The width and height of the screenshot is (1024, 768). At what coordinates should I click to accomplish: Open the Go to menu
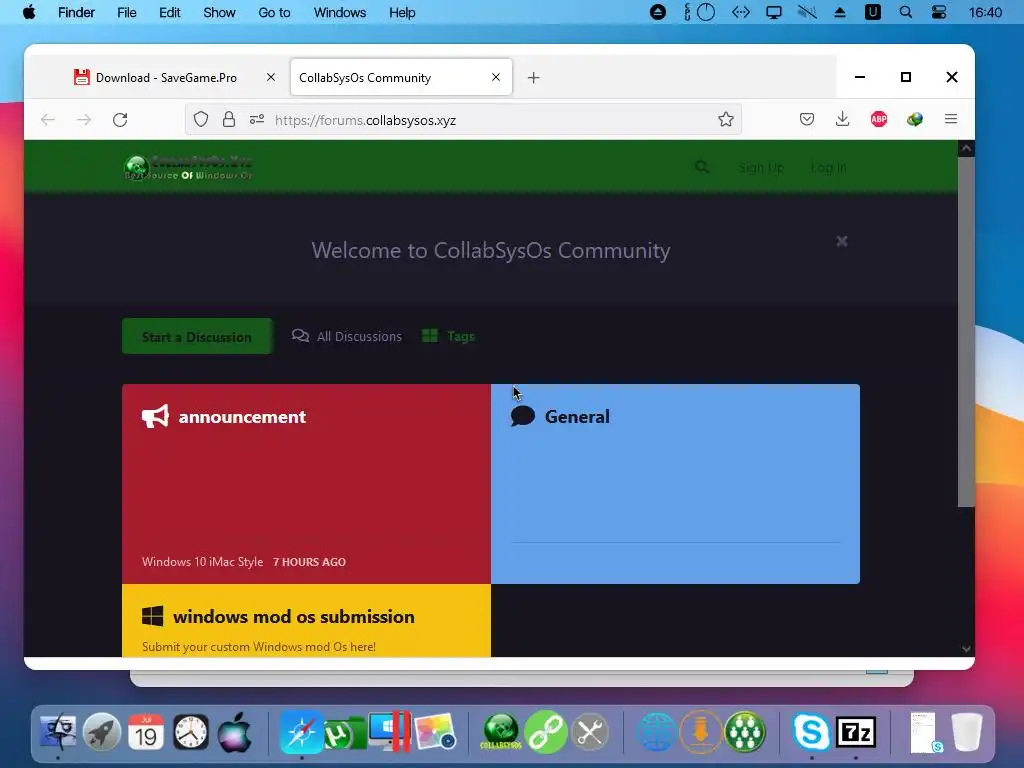[274, 12]
